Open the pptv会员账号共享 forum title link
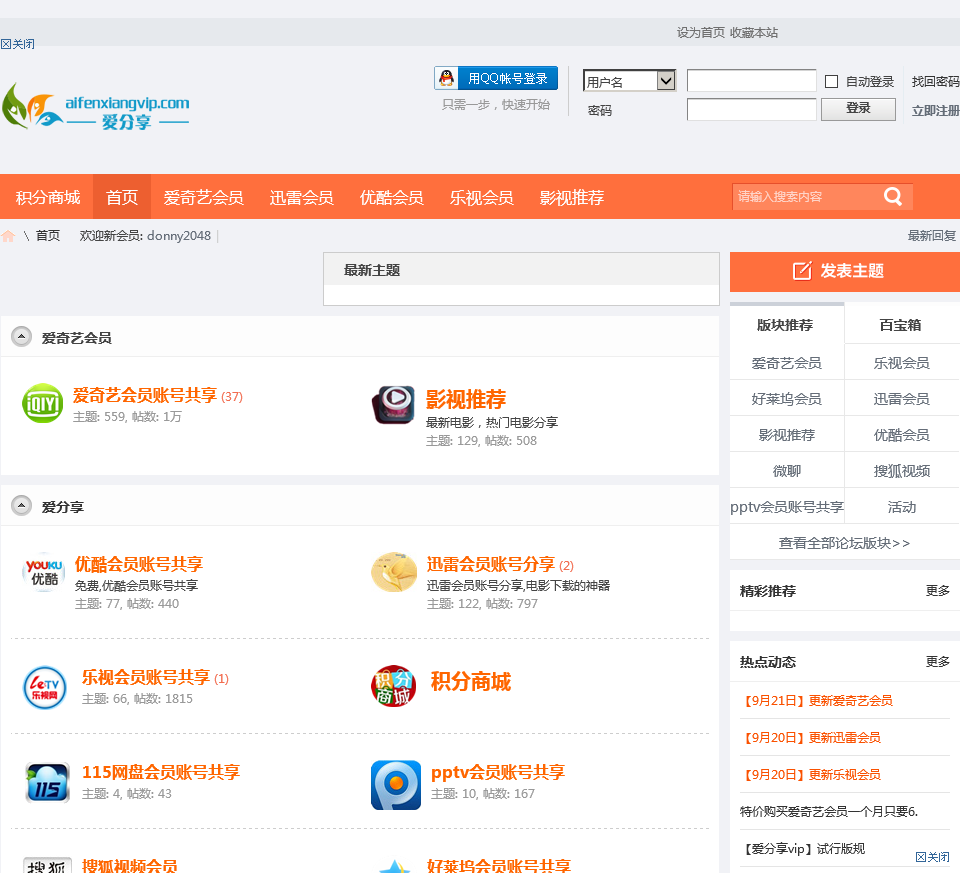The image size is (960, 873). [498, 773]
